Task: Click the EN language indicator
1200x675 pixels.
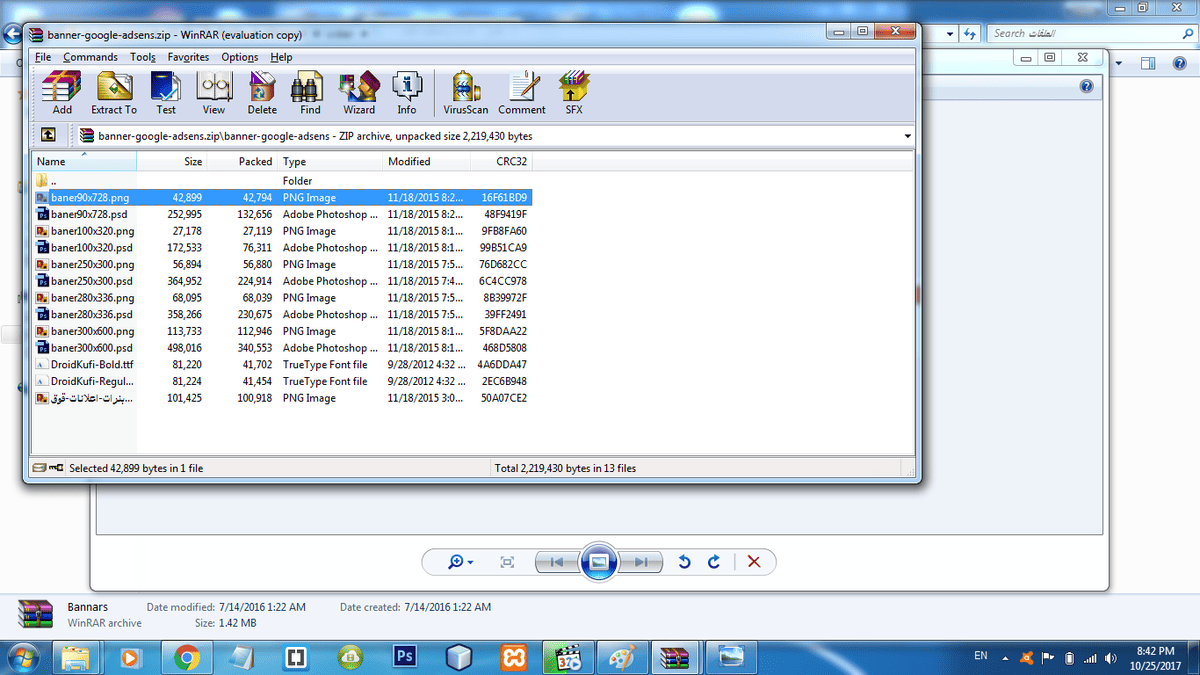Action: point(981,656)
